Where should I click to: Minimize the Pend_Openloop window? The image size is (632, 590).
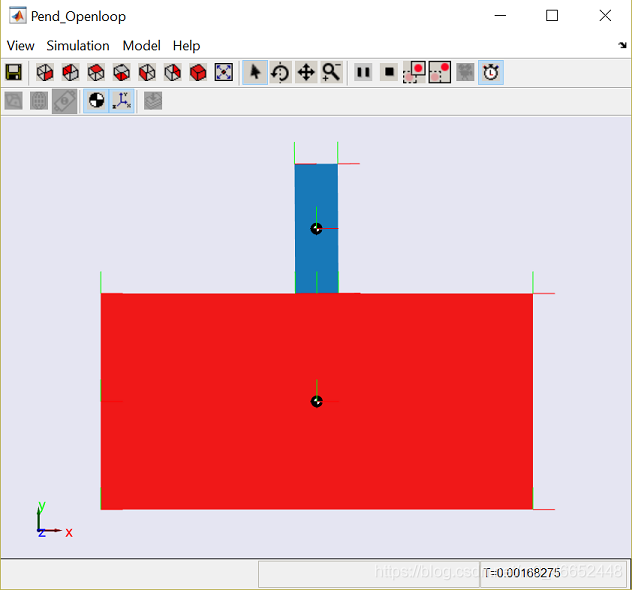[x=500, y=16]
